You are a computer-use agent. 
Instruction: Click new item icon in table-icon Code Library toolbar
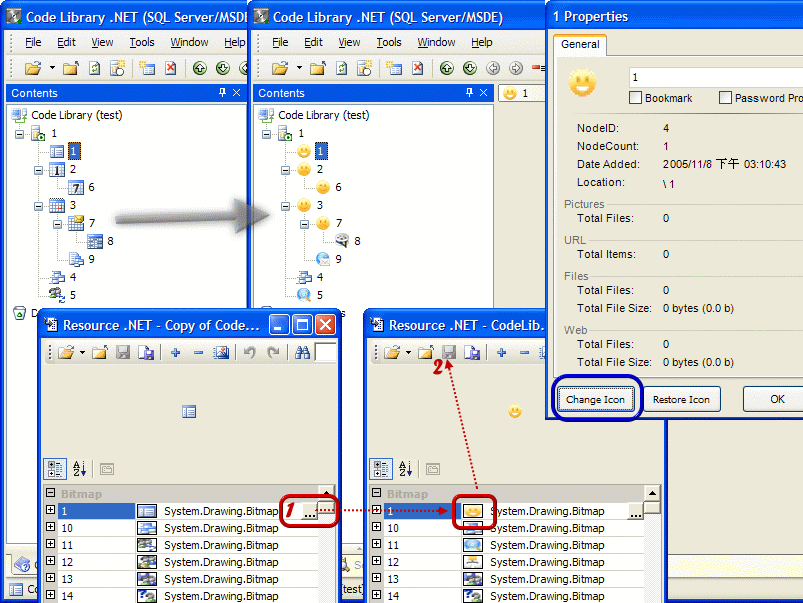click(x=147, y=68)
